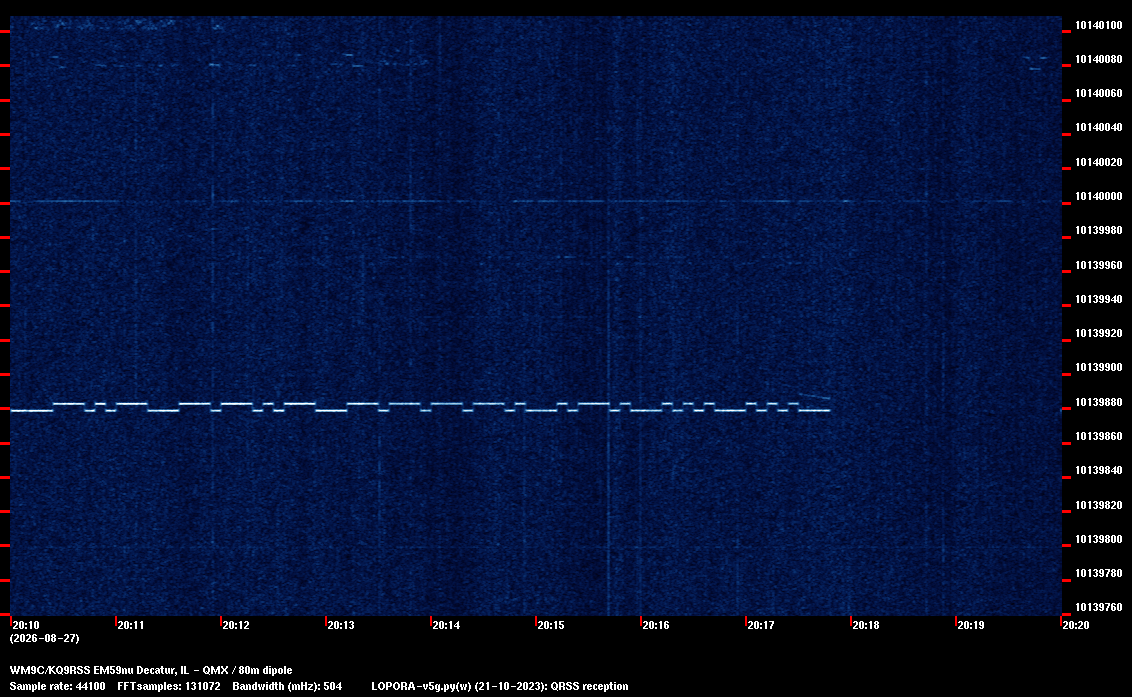This screenshot has width=1132, height=697.
Task: Click the 10139760 frequency label
Action: [x=1099, y=607]
